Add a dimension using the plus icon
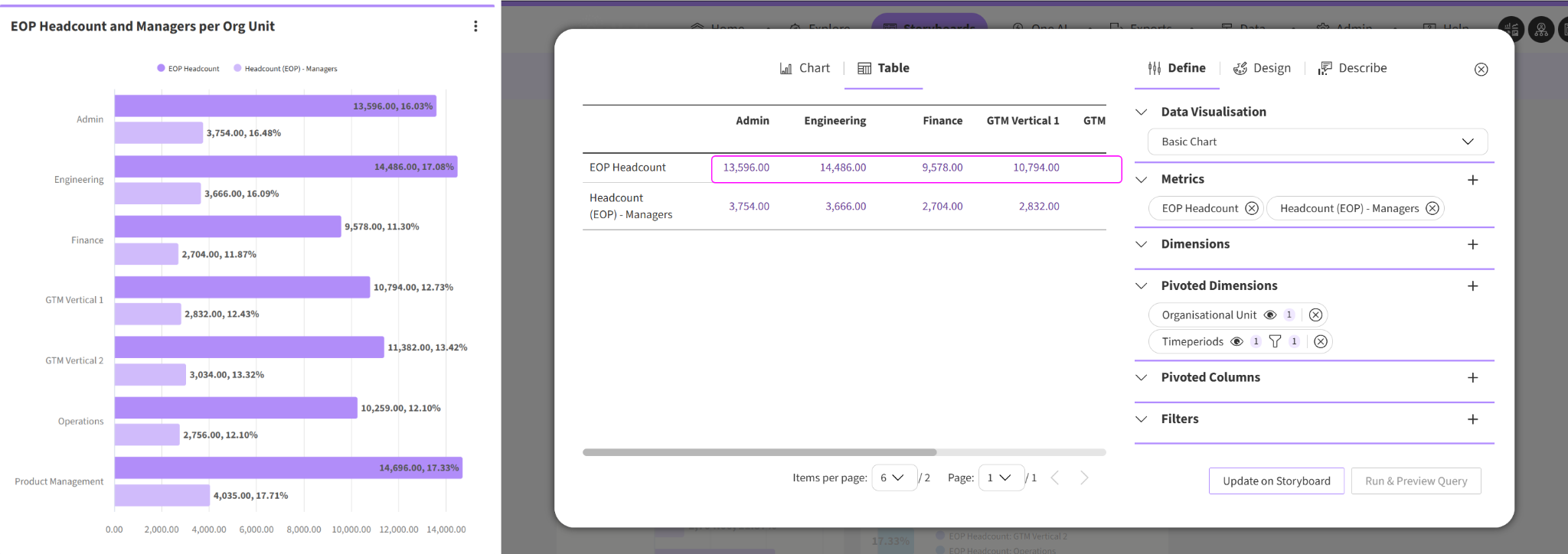The image size is (1568, 554). tap(1472, 244)
